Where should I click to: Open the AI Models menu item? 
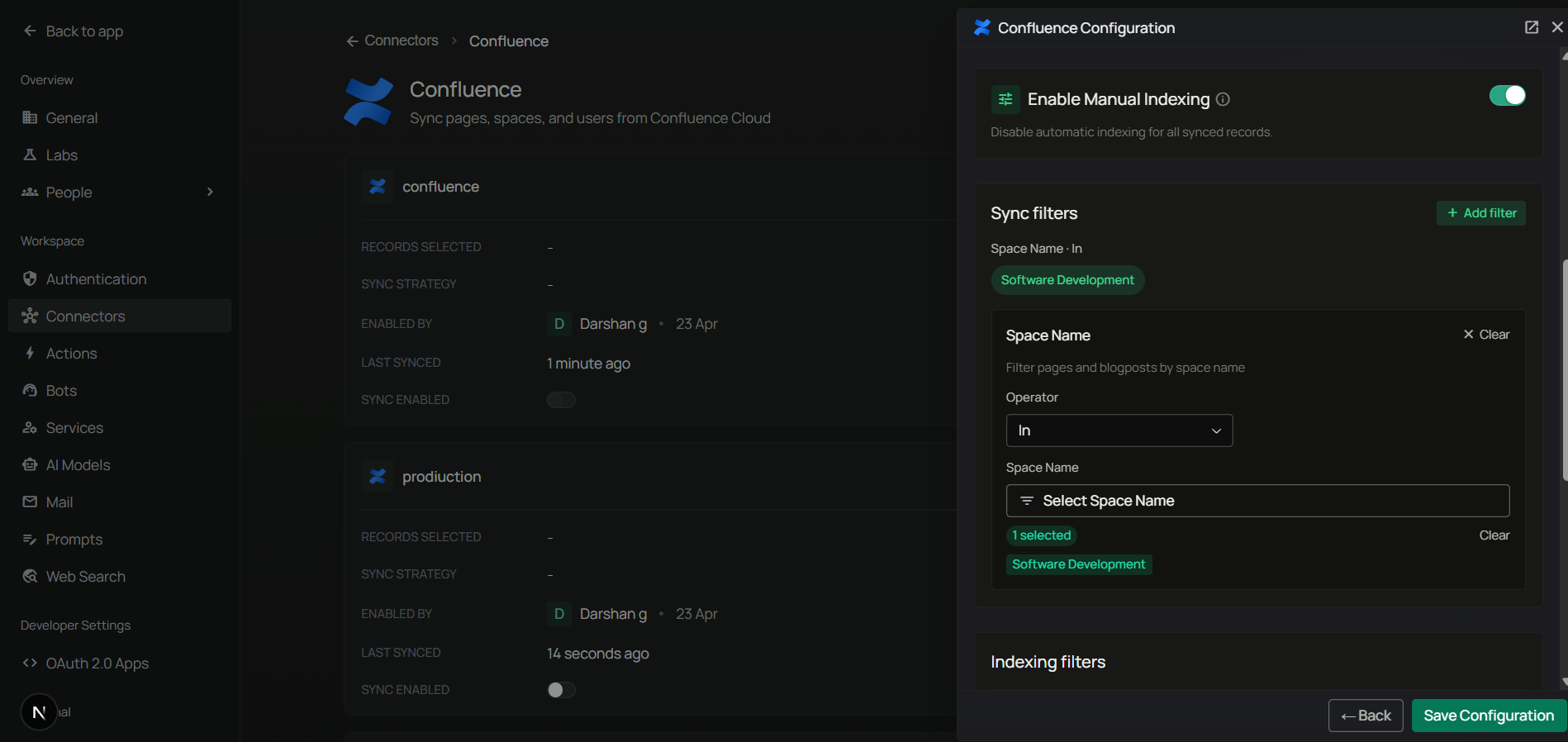pos(120,464)
